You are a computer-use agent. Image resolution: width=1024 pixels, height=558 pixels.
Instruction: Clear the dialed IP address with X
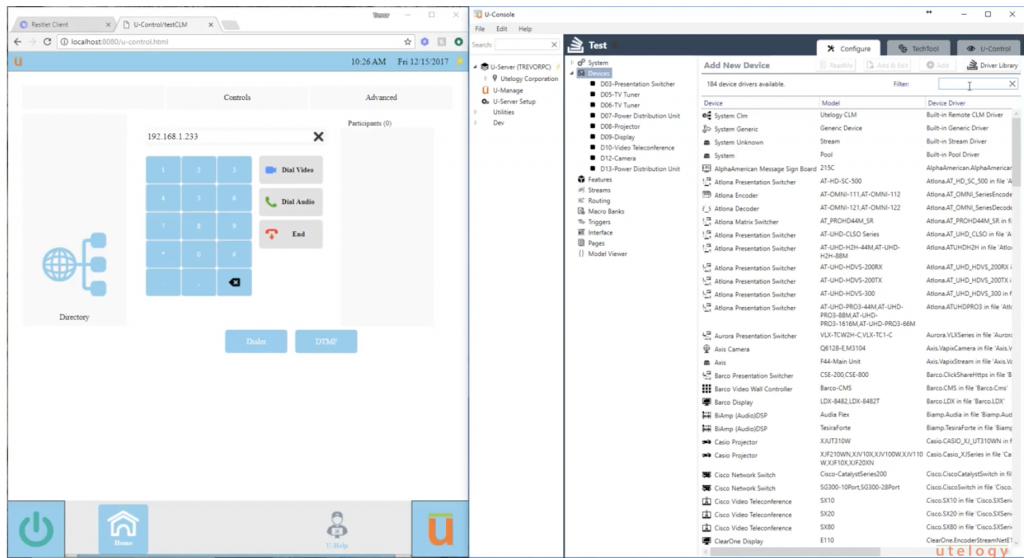coord(318,137)
